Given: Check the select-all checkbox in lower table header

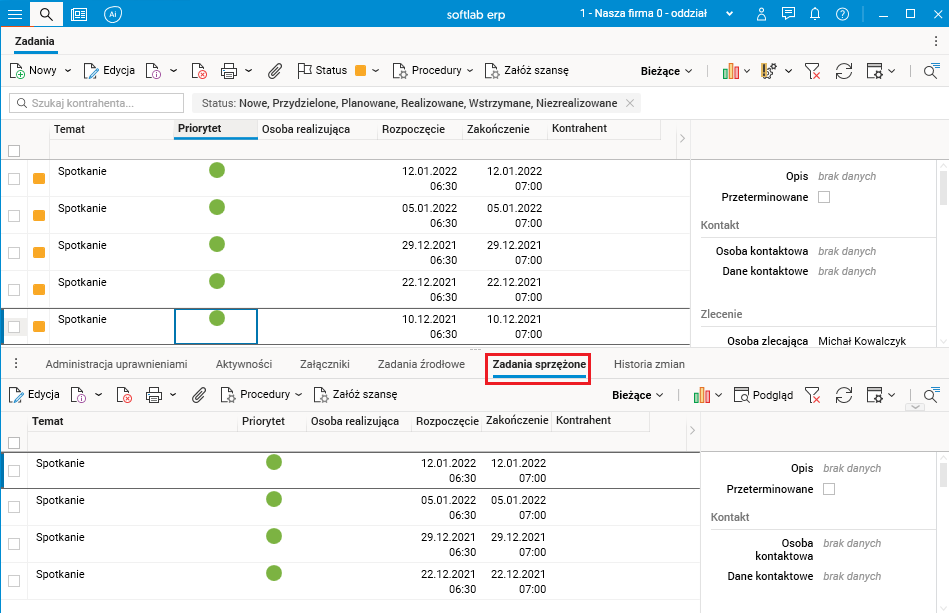Looking at the screenshot, I should tap(14, 443).
